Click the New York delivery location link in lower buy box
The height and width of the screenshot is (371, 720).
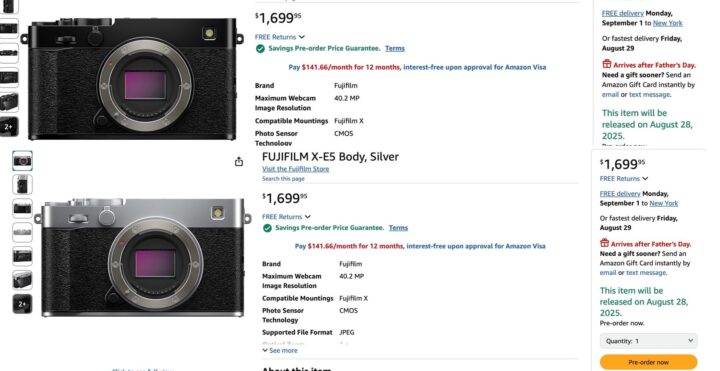tap(664, 203)
